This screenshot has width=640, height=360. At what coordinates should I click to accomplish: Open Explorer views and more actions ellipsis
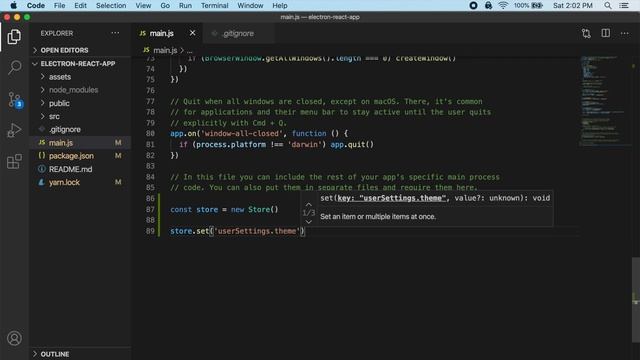pos(115,33)
